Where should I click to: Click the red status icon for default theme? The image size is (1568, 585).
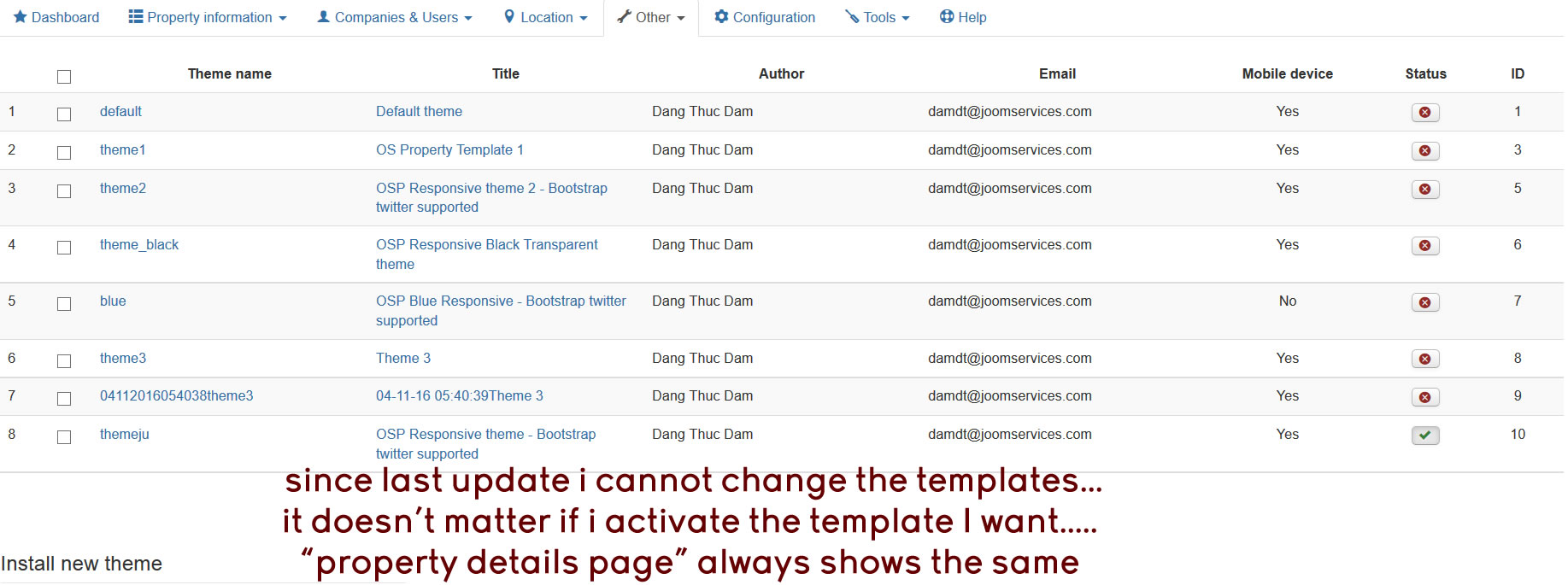[x=1424, y=113]
